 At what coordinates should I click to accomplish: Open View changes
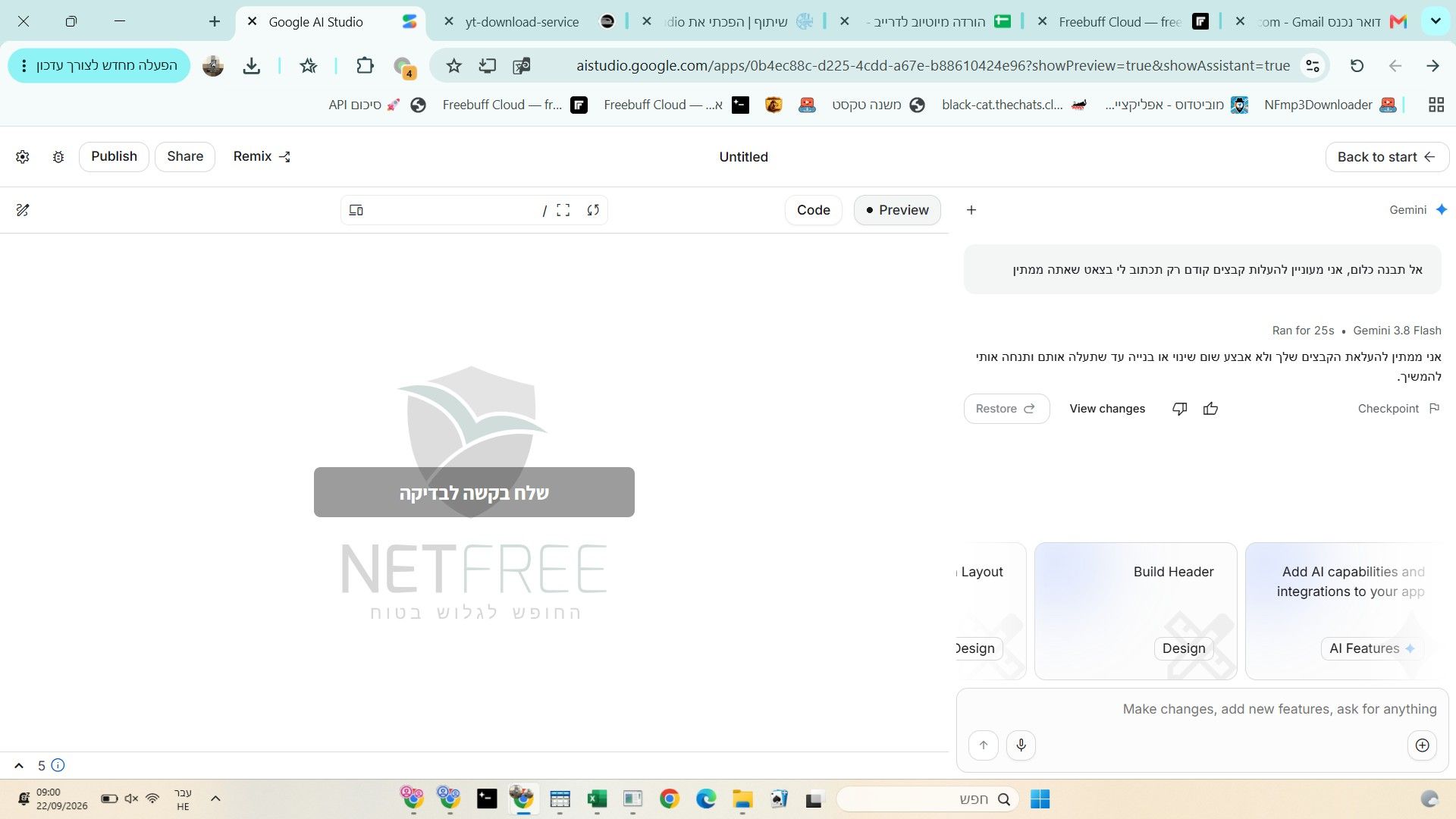(1107, 409)
